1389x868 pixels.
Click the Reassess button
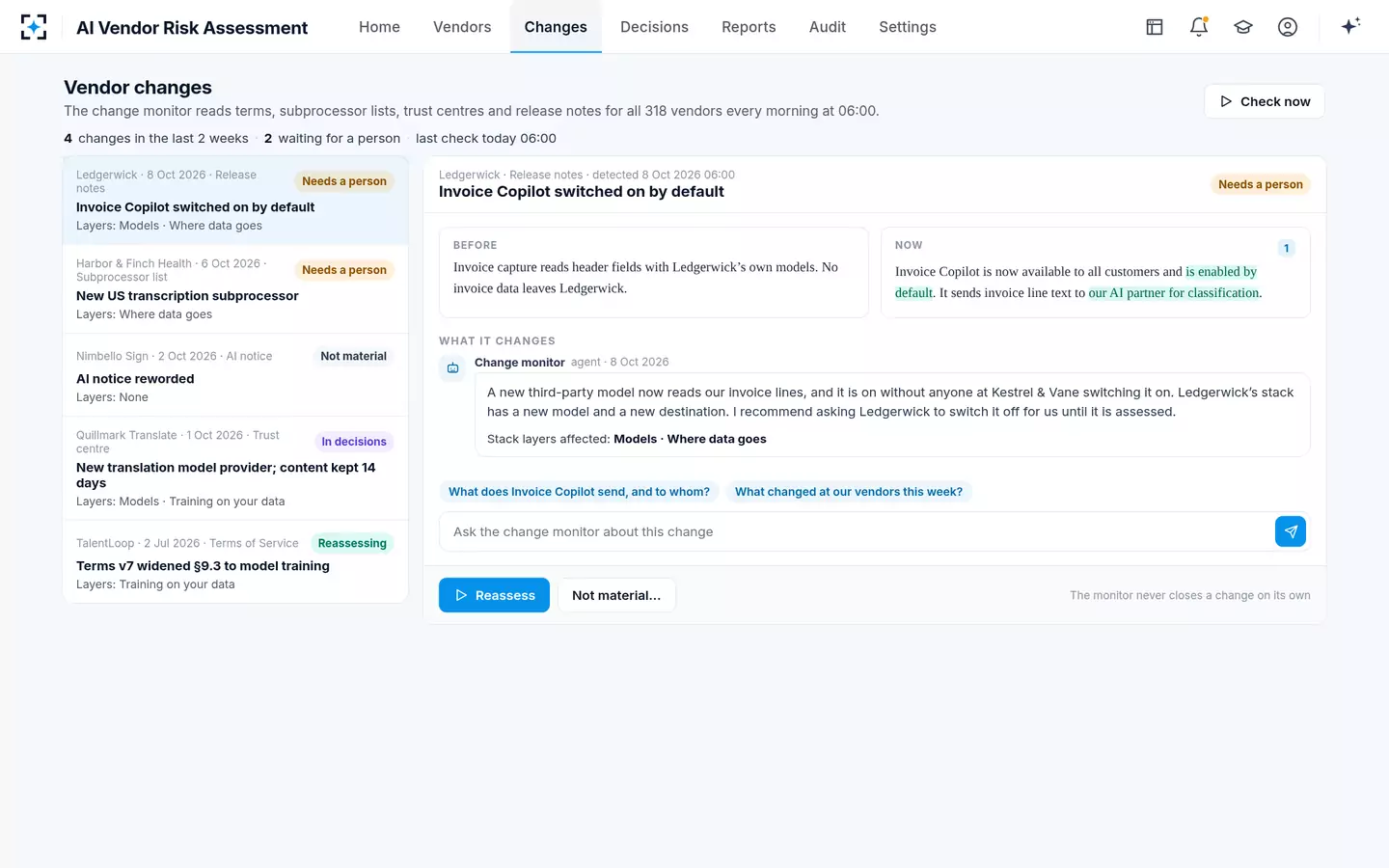coord(494,595)
